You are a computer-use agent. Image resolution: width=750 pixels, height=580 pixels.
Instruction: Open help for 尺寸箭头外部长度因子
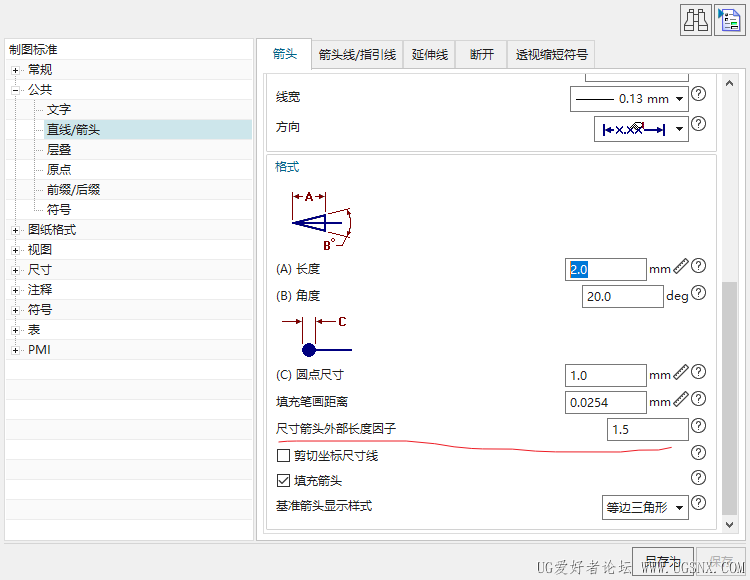(698, 426)
